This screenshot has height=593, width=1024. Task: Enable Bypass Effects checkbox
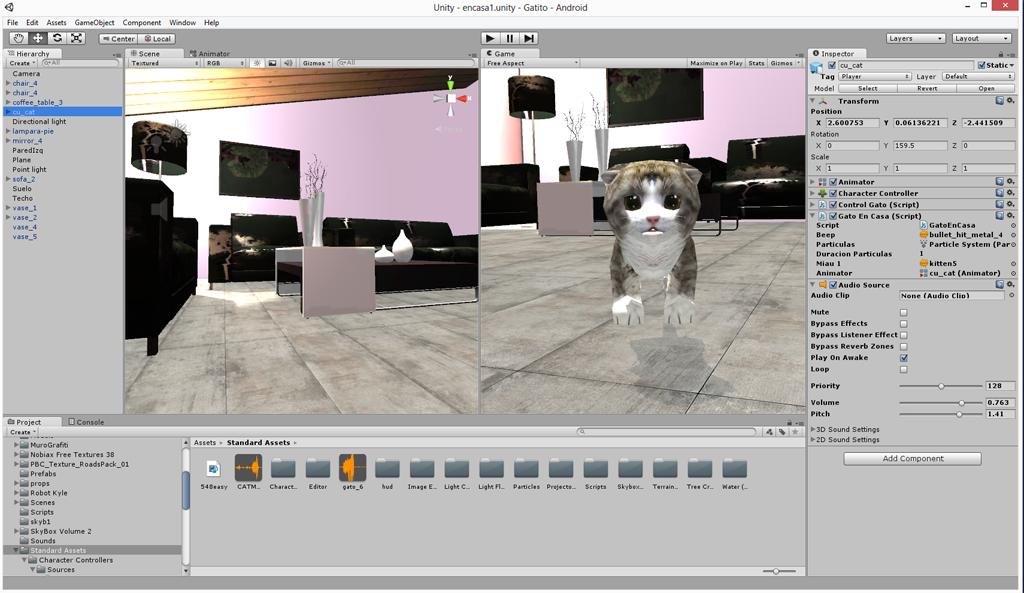click(904, 324)
